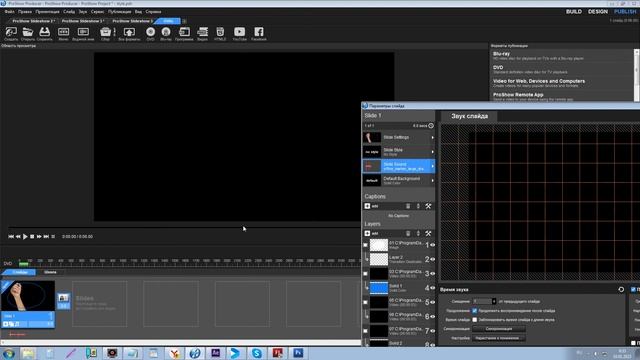This screenshot has height=360, width=640.
Task: Click the reset icon in Время звука header
Action: (x=621, y=289)
